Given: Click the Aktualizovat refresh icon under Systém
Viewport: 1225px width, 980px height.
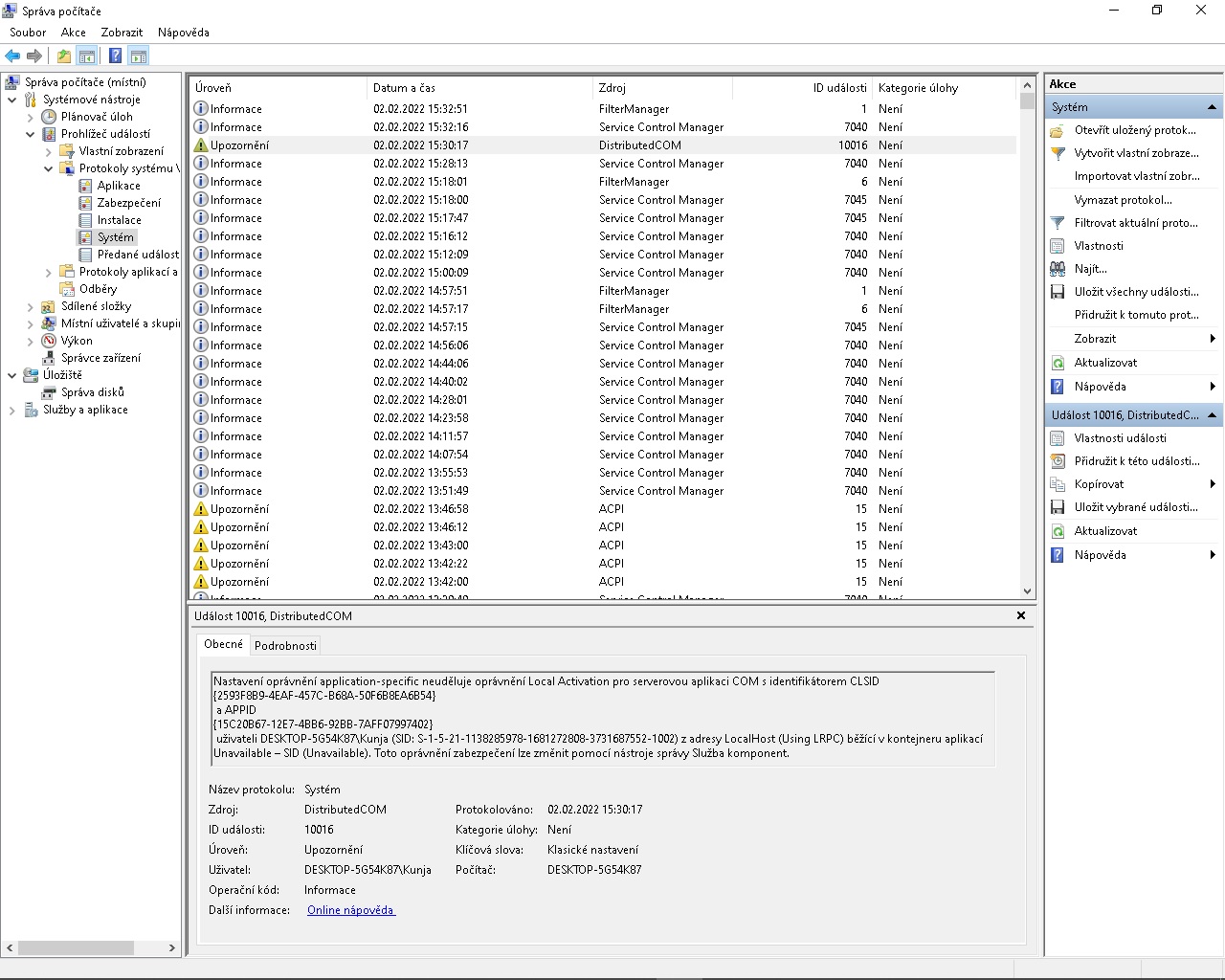Looking at the screenshot, I should tap(1058, 363).
